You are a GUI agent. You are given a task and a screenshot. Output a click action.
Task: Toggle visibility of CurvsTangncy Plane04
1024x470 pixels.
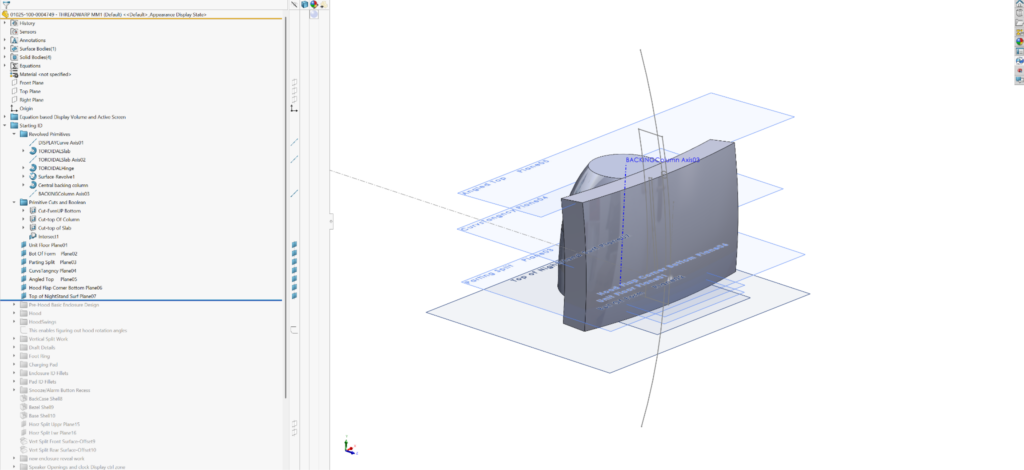(x=295, y=270)
